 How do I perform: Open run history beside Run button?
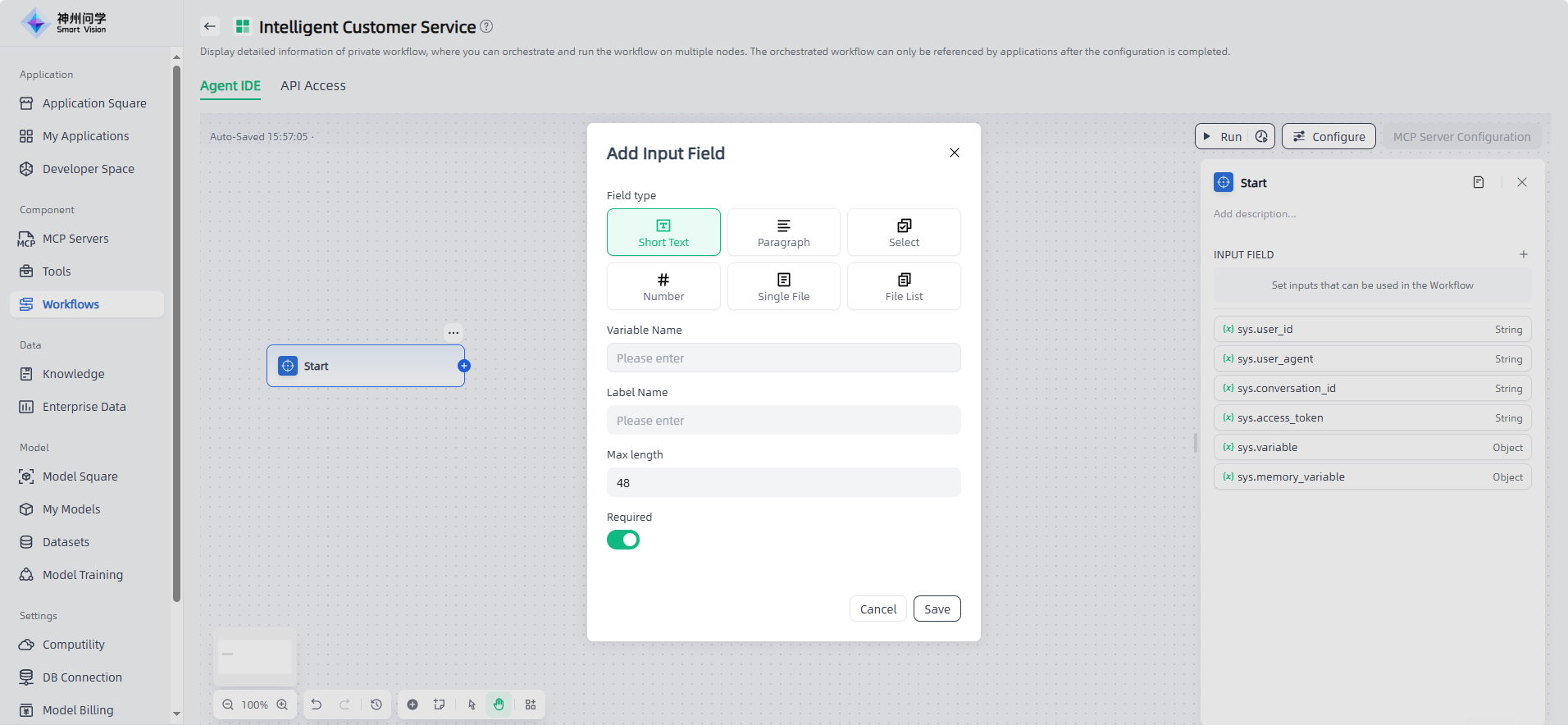pos(1261,137)
